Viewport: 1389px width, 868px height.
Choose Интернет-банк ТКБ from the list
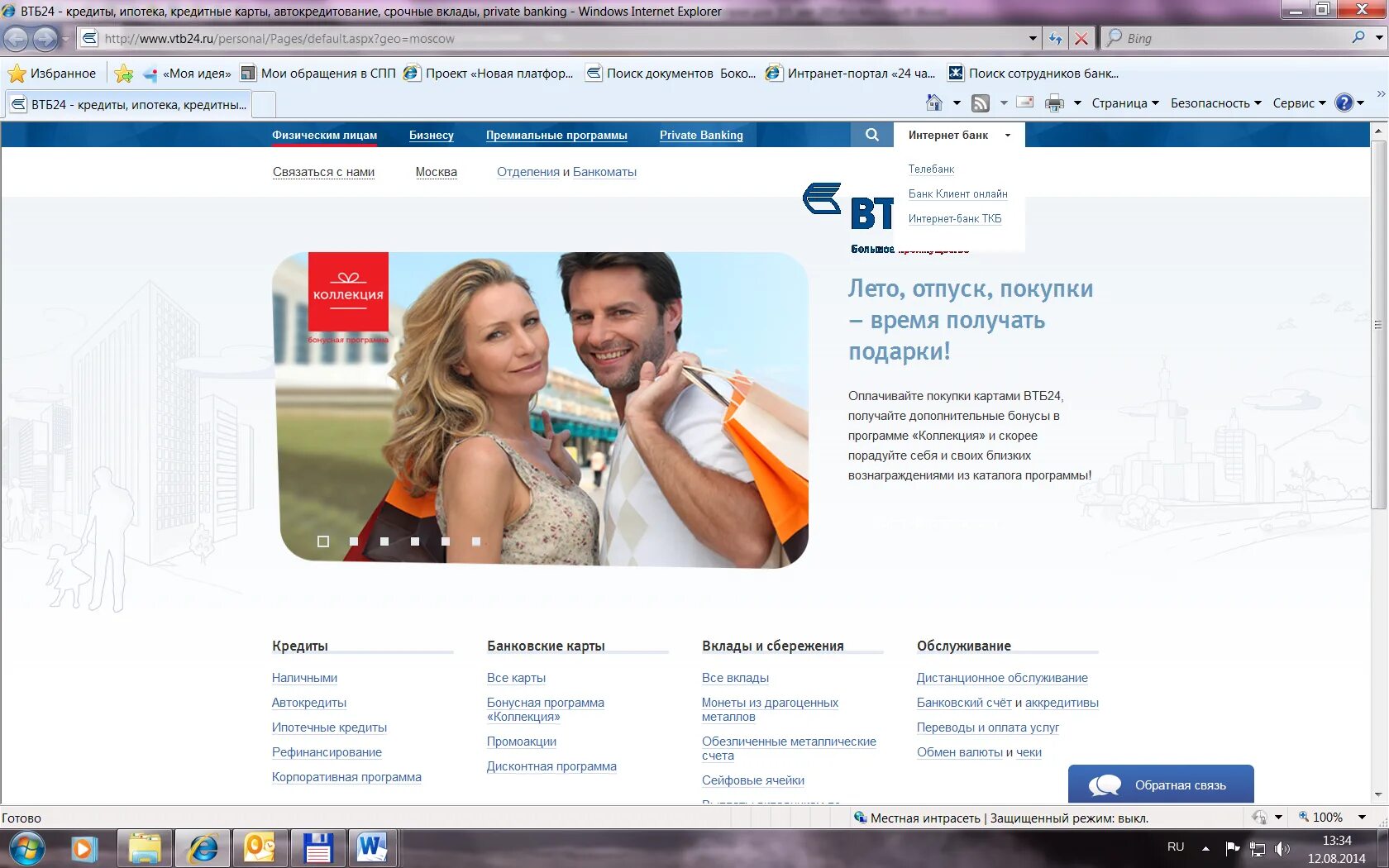[x=955, y=218]
